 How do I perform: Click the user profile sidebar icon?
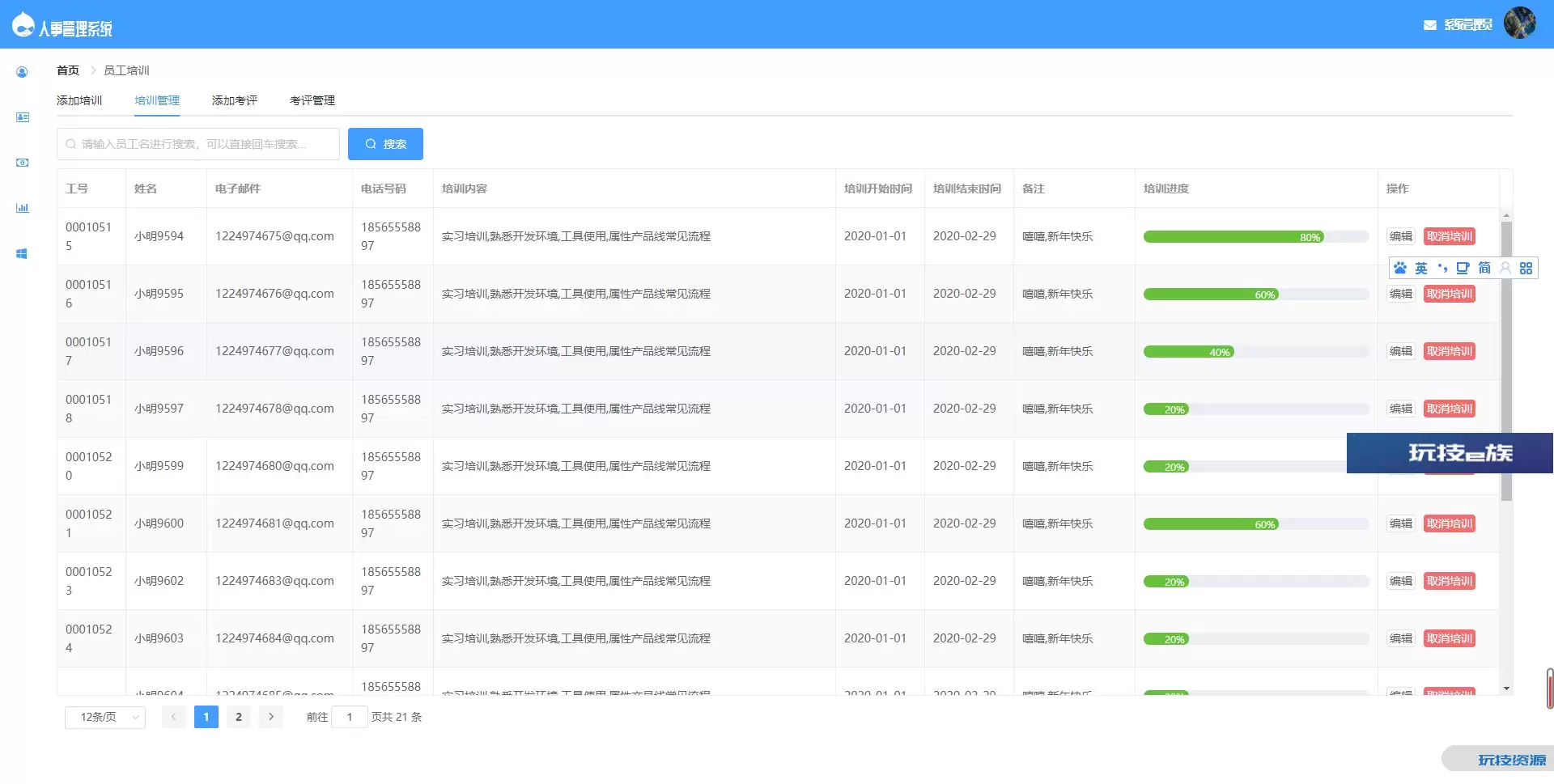(x=22, y=72)
